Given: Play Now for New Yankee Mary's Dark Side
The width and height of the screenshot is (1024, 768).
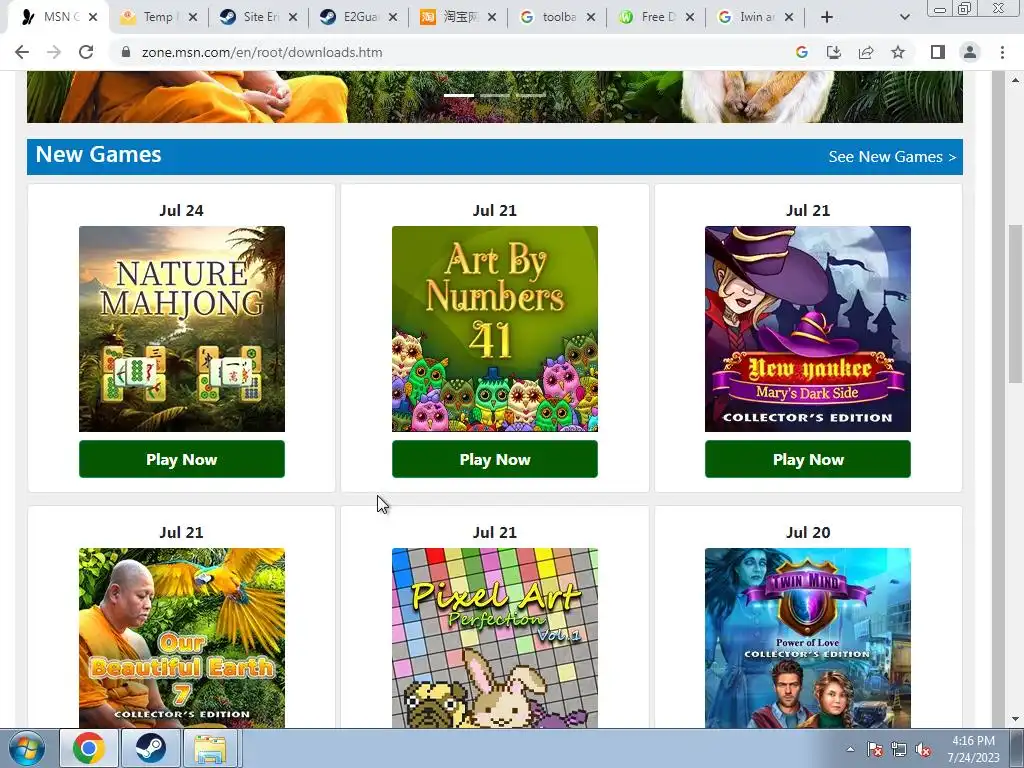Looking at the screenshot, I should pyautogui.click(x=808, y=459).
